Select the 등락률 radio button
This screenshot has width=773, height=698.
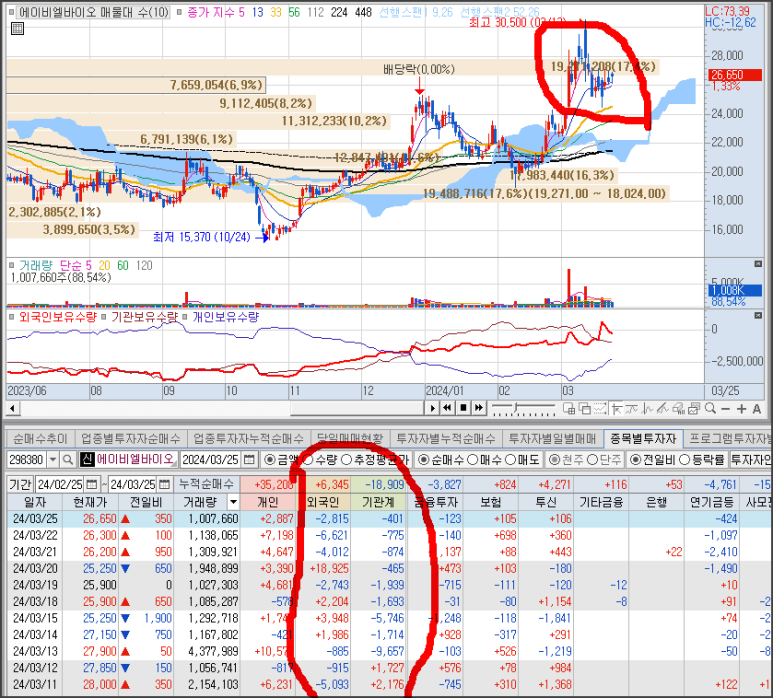pyautogui.click(x=684, y=460)
